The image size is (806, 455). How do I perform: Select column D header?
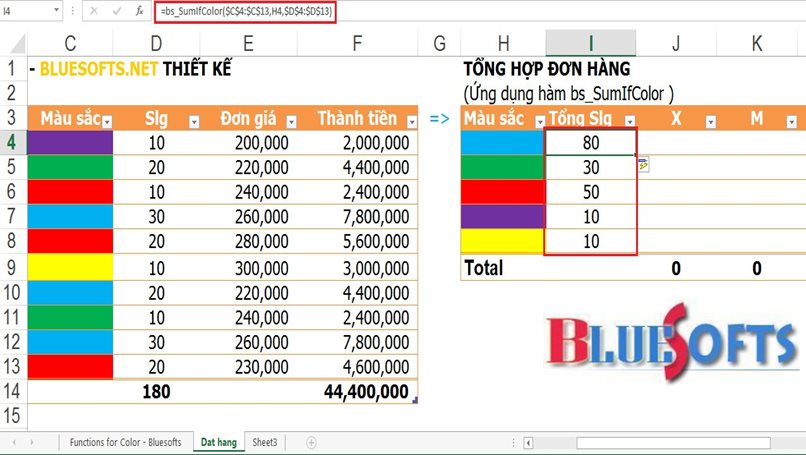point(156,44)
